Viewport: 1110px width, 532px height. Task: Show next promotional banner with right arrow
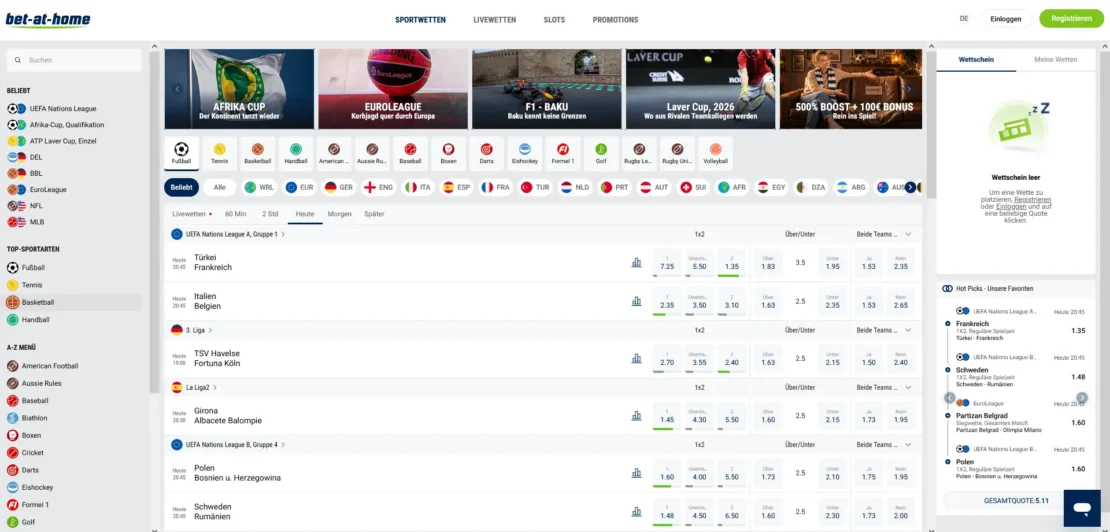pos(908,89)
